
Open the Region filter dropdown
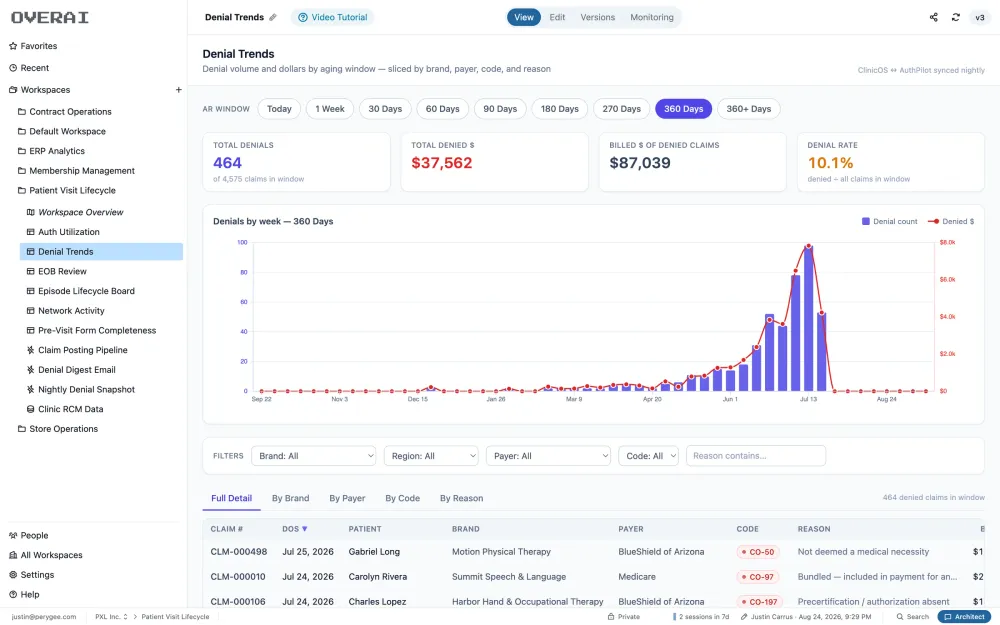click(431, 456)
